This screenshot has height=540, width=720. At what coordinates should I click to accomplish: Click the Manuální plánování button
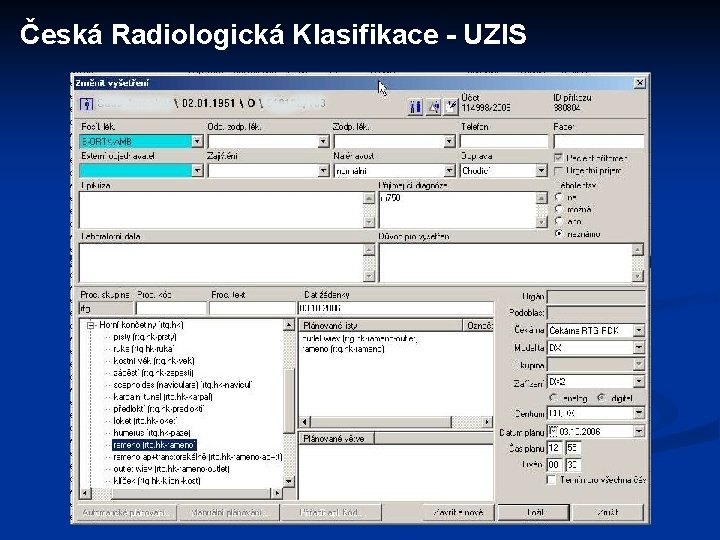point(228,512)
